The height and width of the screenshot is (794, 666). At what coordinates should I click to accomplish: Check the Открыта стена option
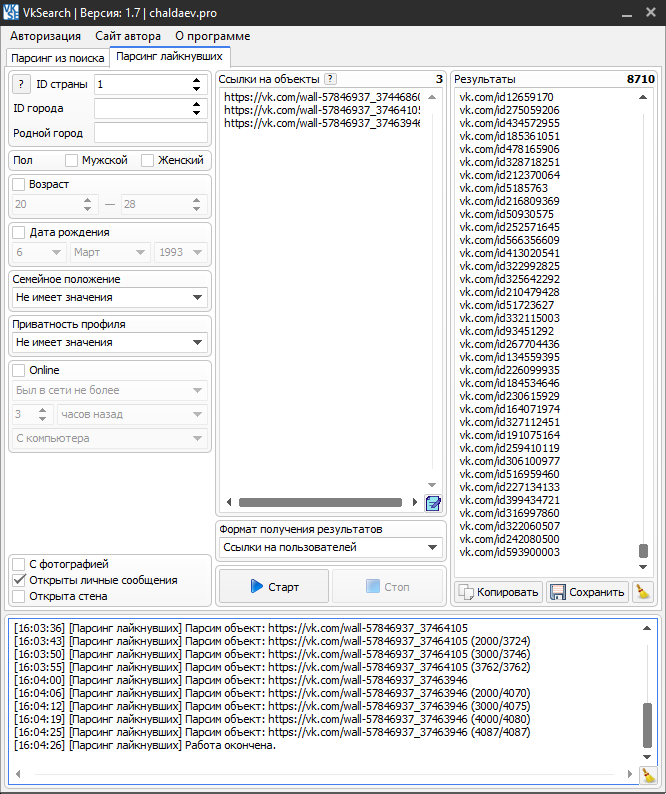[x=19, y=596]
